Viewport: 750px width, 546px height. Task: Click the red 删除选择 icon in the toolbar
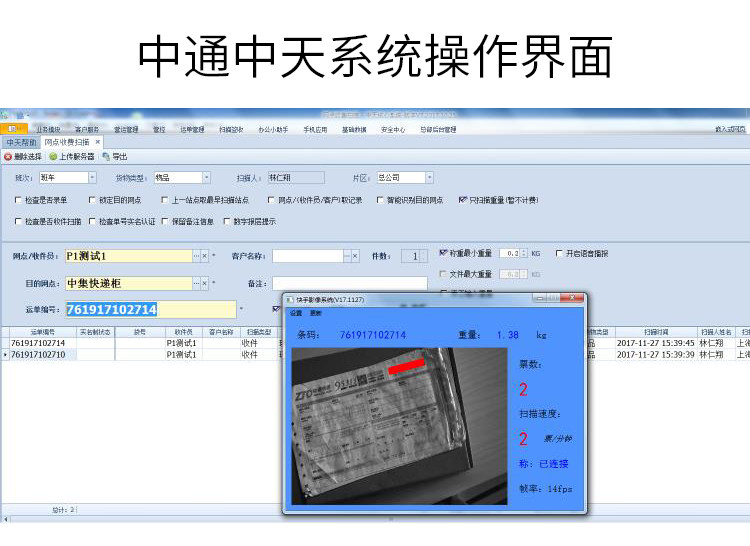point(8,157)
